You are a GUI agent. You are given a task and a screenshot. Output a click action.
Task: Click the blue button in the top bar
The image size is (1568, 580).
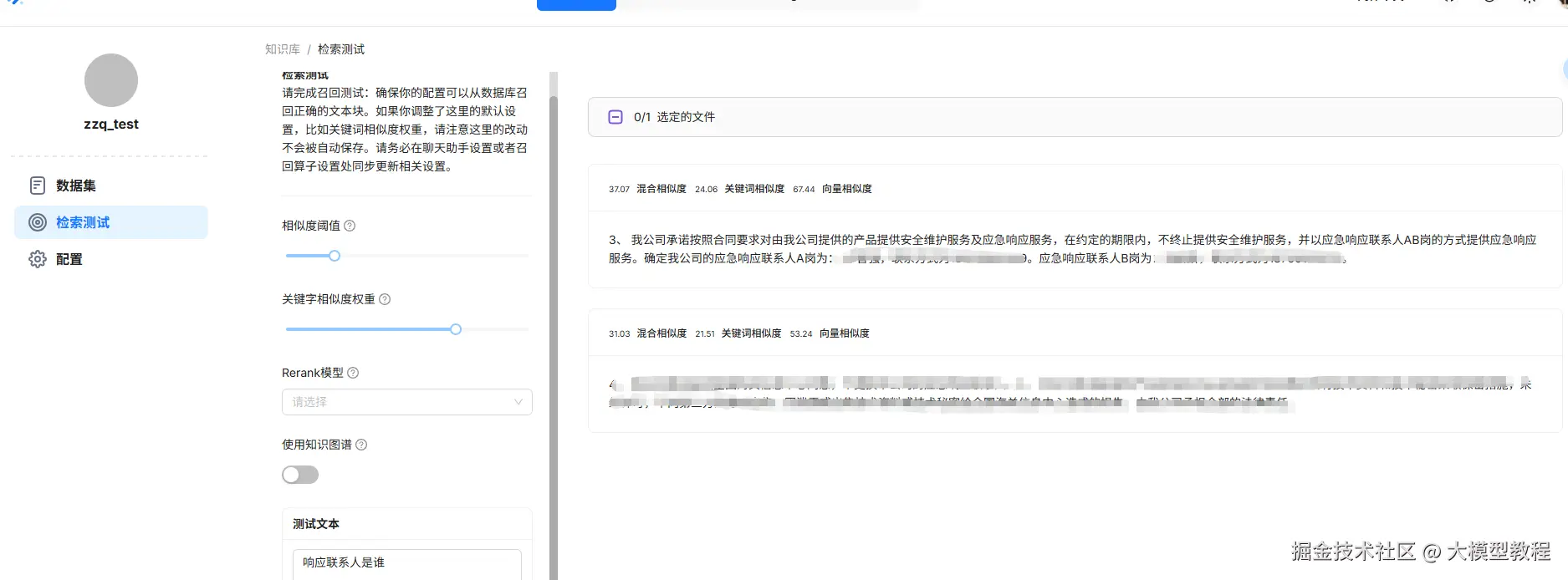pos(576,5)
